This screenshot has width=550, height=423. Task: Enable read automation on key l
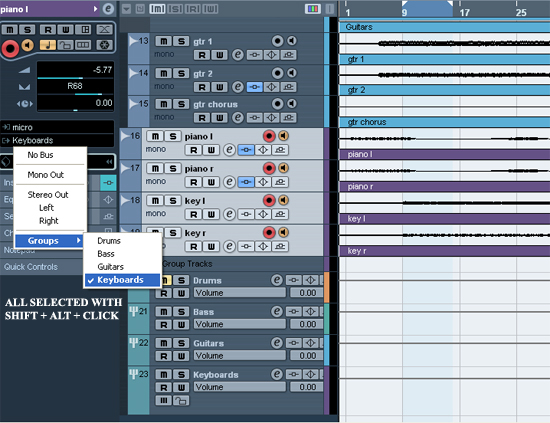click(194, 214)
